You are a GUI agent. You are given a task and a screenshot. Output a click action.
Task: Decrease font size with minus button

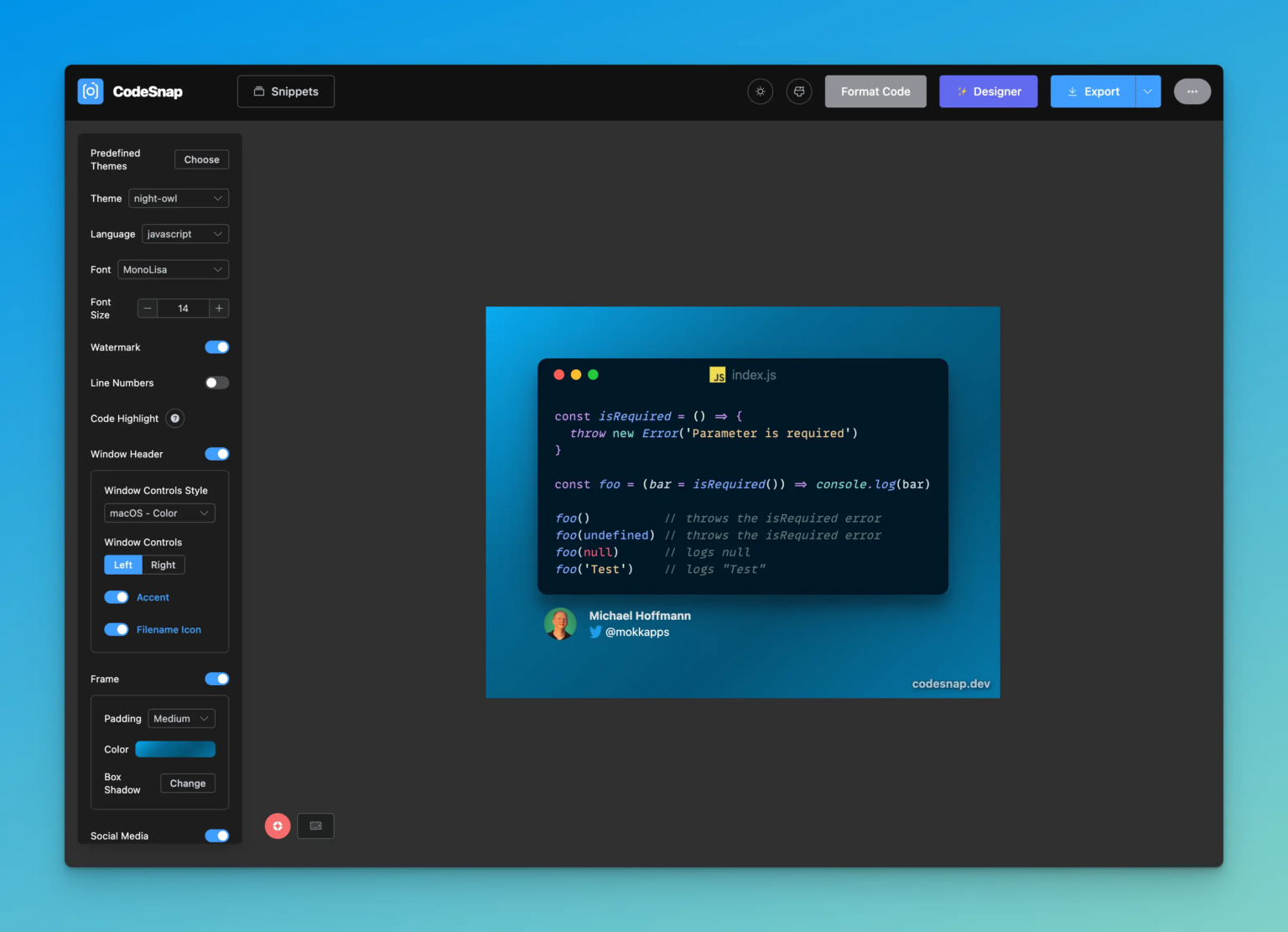click(148, 309)
